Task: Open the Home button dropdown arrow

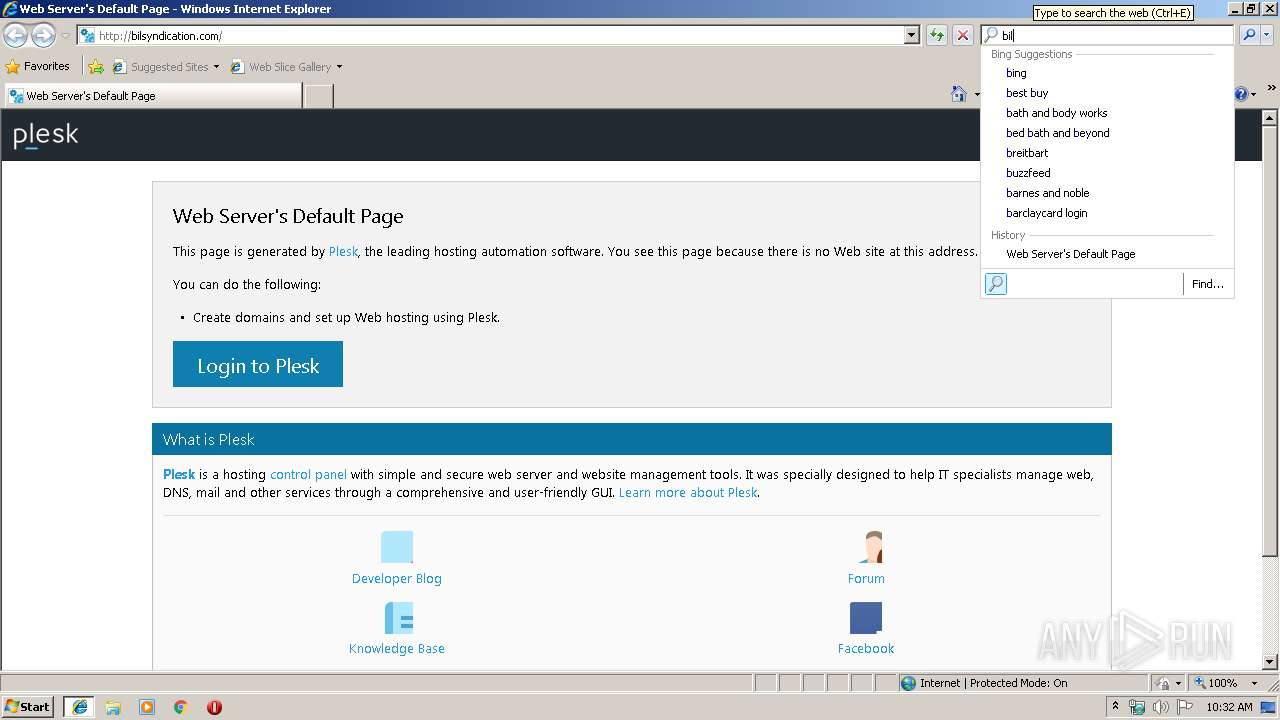Action: tap(976, 94)
